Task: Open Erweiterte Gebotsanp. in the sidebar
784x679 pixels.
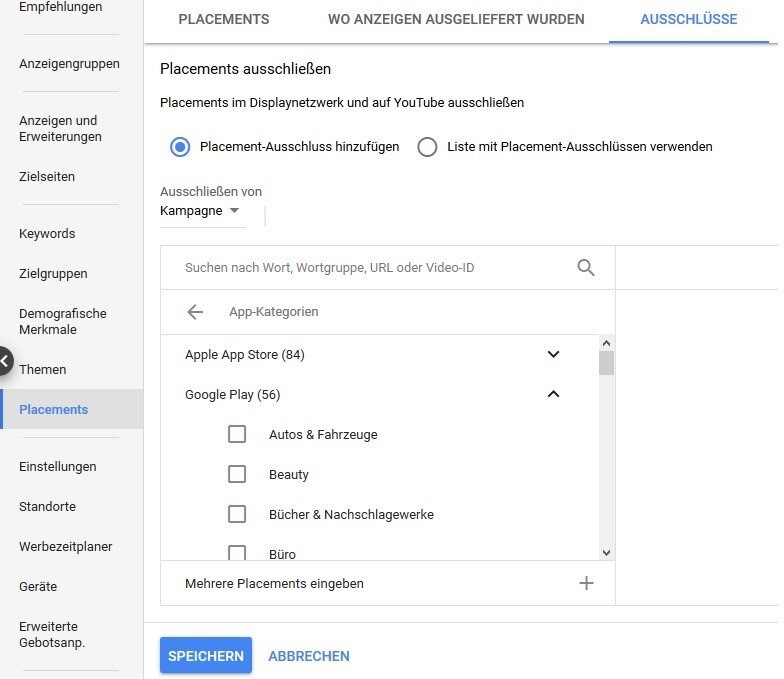Action: pyautogui.click(x=52, y=634)
